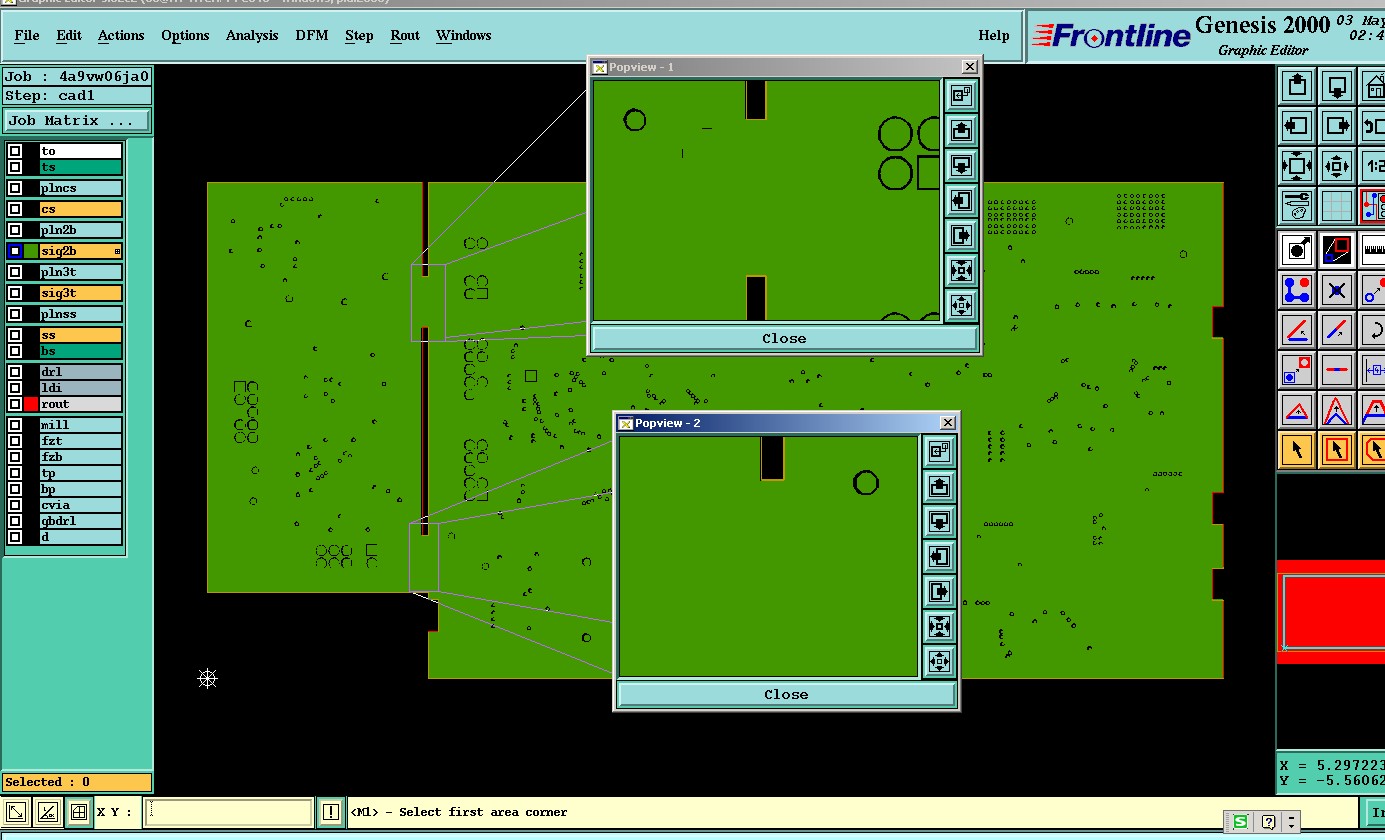Click the crosshair grid icon beside X Y label

(x=78, y=812)
